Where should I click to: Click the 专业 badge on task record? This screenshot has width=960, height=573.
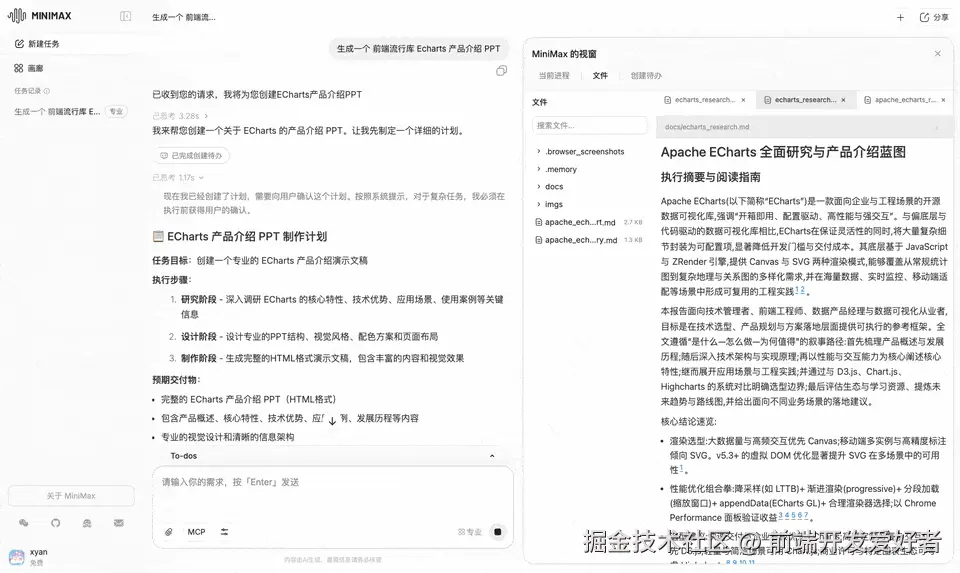(x=116, y=111)
